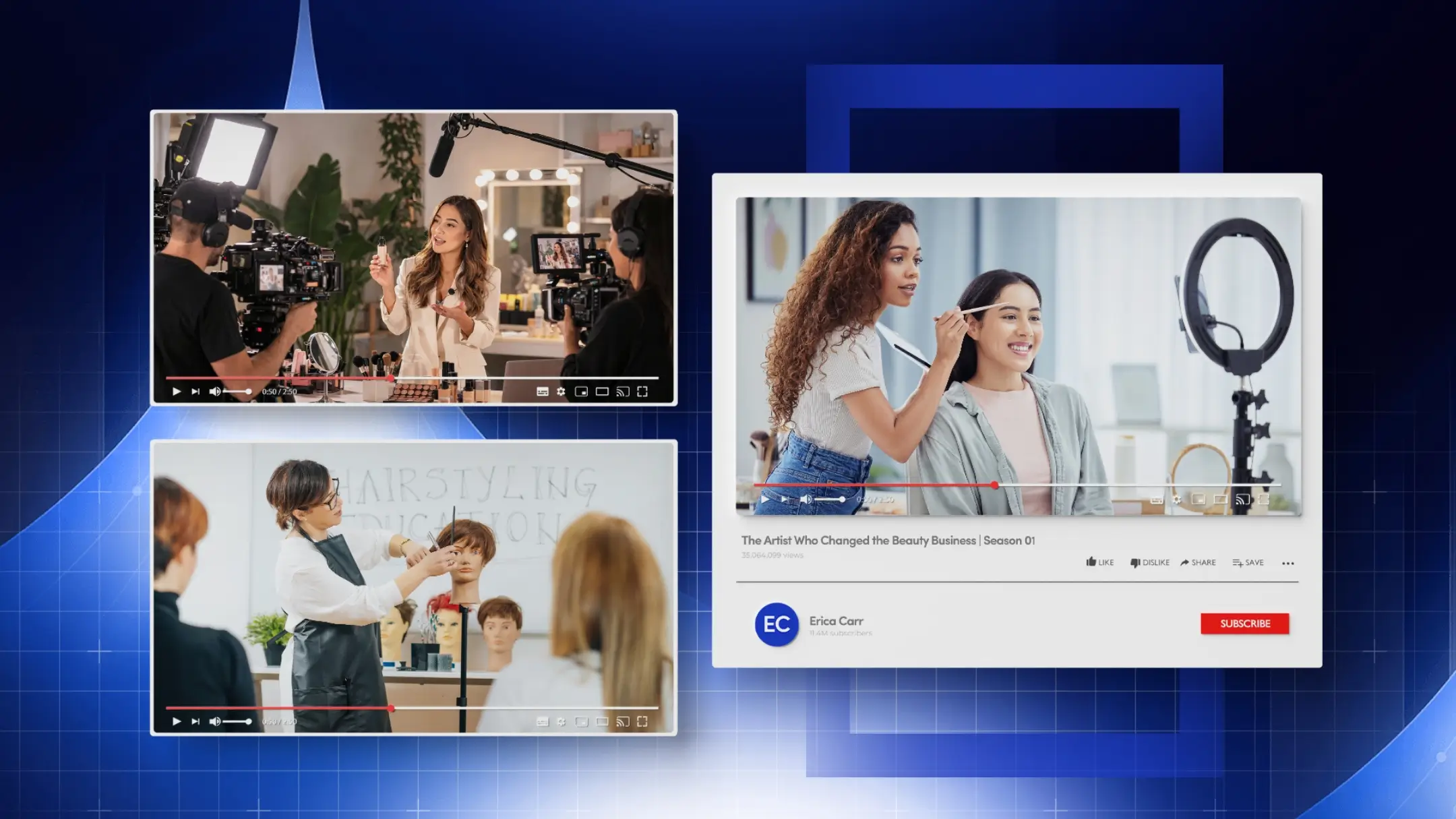
Task: Click the 0:50 / 2:50 time in film-set video
Action: (x=279, y=392)
